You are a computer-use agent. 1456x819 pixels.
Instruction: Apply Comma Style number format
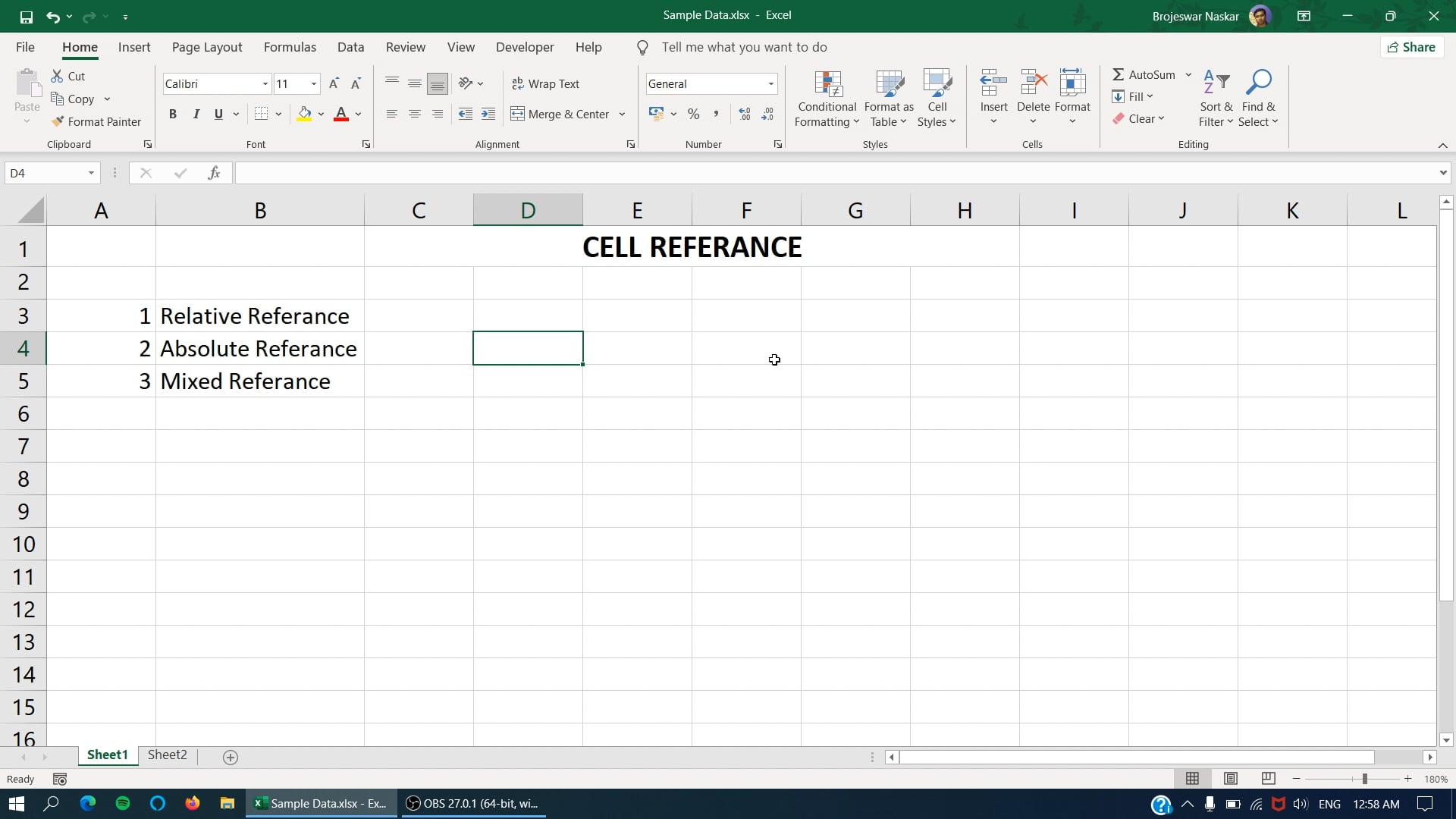(716, 114)
